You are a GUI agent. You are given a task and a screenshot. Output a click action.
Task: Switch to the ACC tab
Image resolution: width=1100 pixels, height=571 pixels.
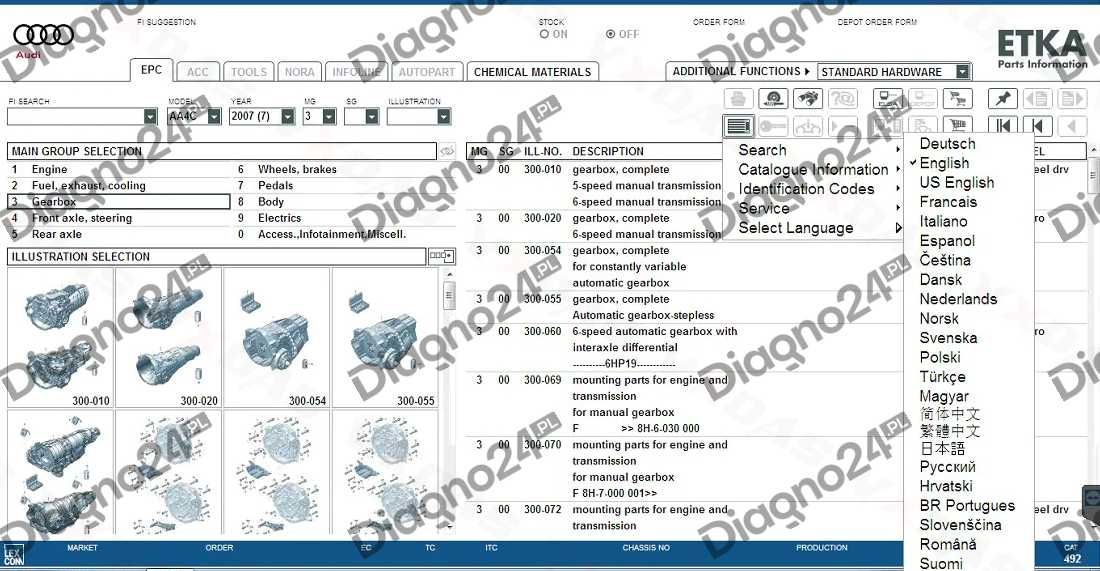coord(197,72)
